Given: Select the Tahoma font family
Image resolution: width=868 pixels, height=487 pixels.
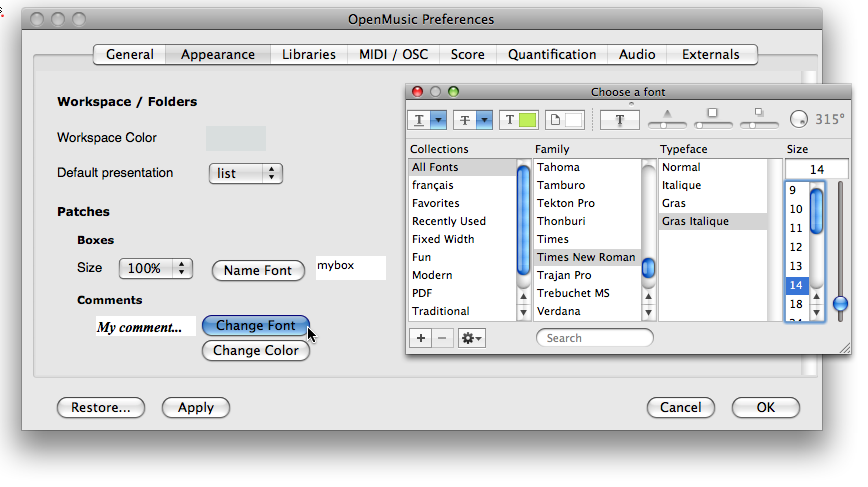Looking at the screenshot, I should (587, 167).
